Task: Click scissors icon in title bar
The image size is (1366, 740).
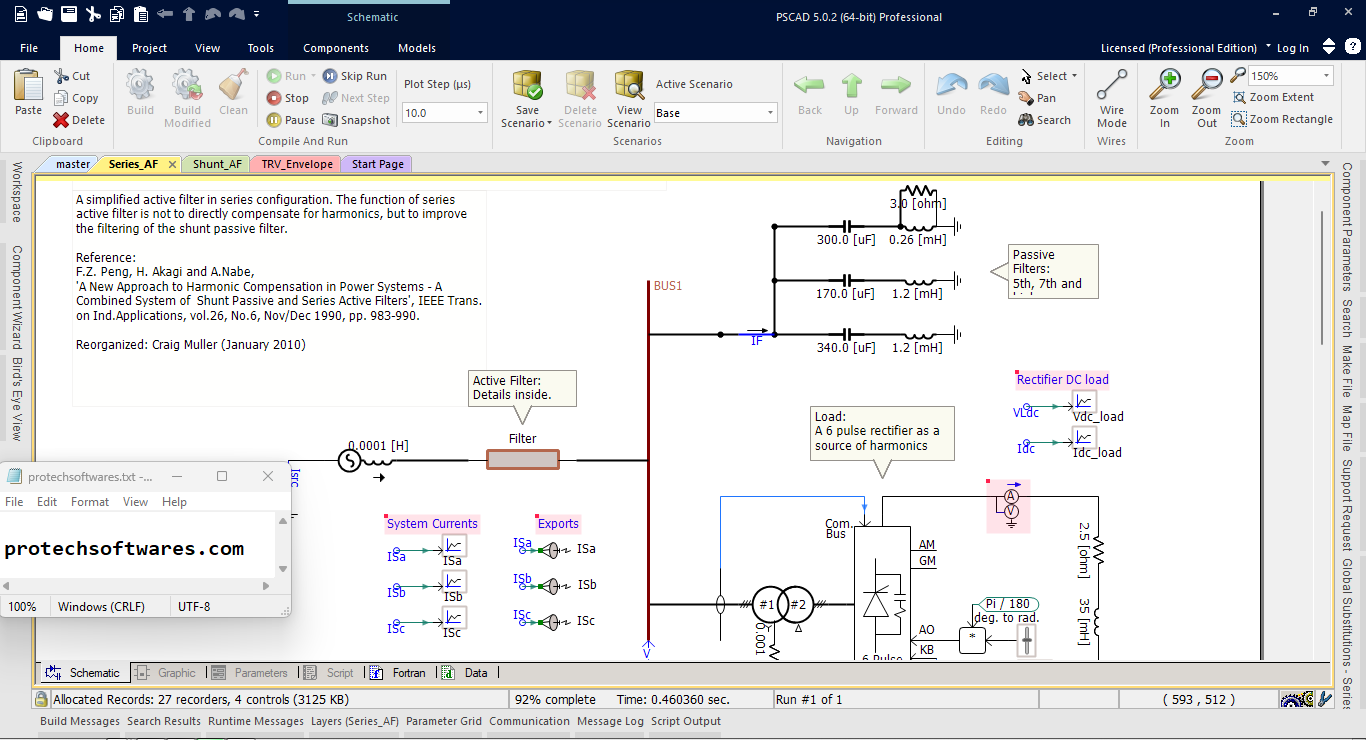Action: tap(93, 15)
